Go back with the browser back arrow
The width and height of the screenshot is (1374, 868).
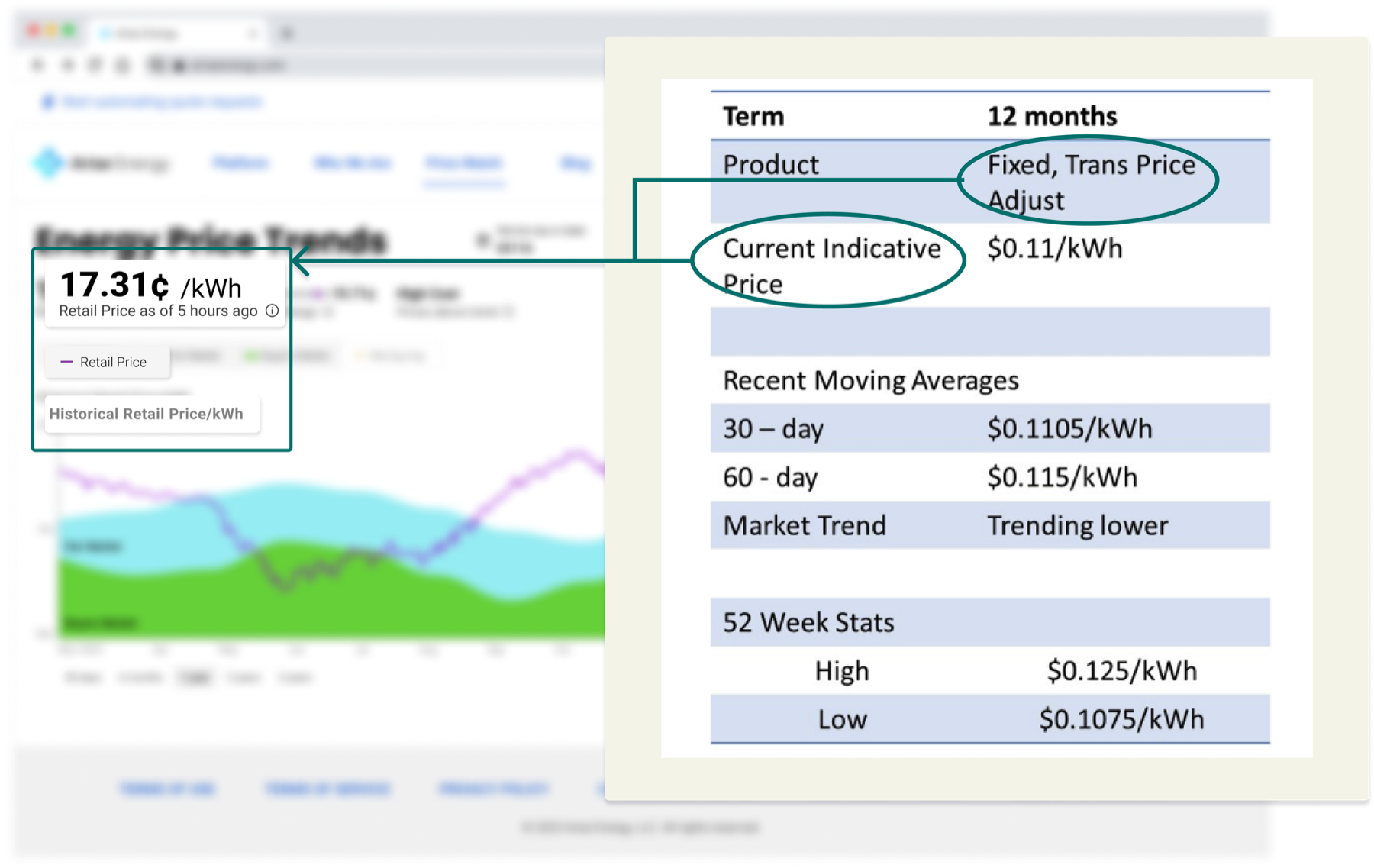[x=37, y=66]
